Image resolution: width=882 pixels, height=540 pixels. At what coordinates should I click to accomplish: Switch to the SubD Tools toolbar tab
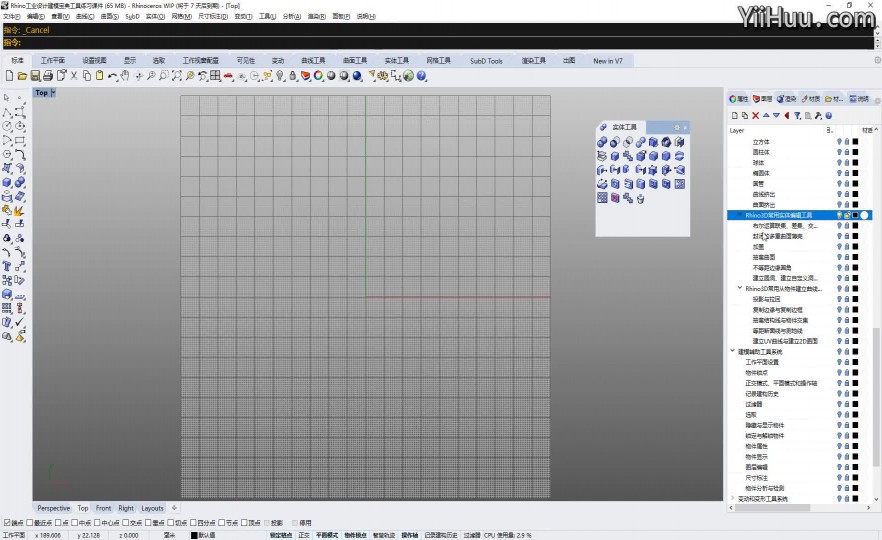486,61
